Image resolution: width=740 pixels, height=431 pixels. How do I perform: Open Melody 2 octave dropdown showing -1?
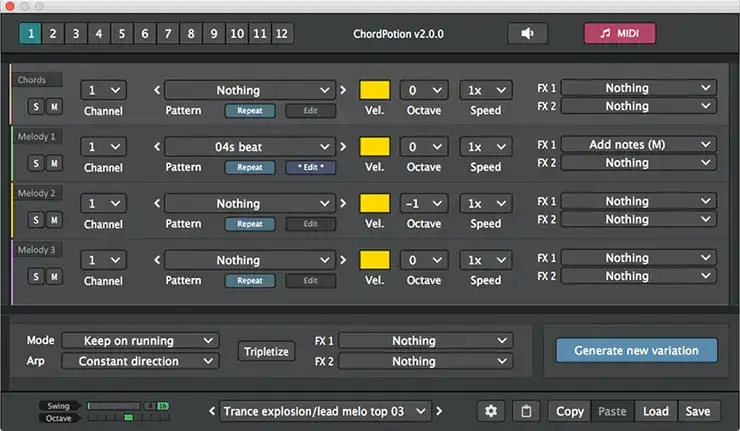pyautogui.click(x=423, y=203)
